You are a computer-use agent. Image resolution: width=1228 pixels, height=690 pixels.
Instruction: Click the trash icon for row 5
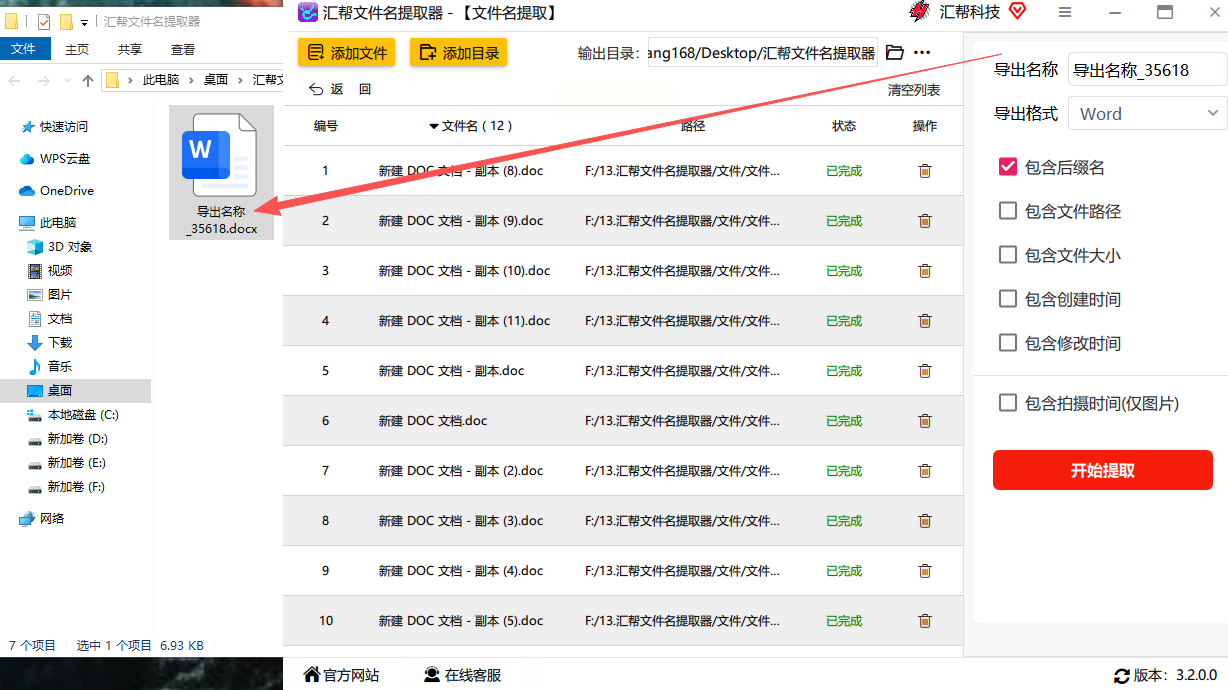(x=925, y=371)
